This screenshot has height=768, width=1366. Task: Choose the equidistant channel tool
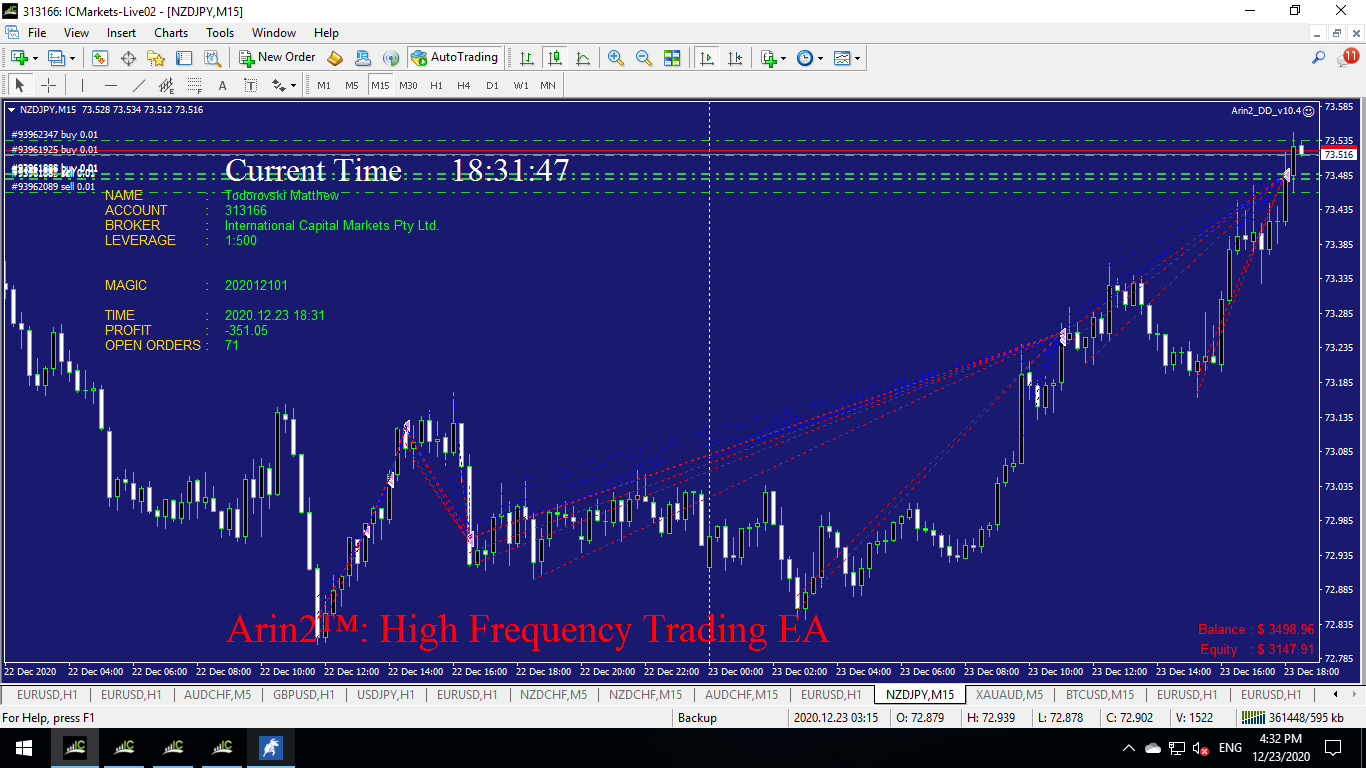pyautogui.click(x=167, y=85)
